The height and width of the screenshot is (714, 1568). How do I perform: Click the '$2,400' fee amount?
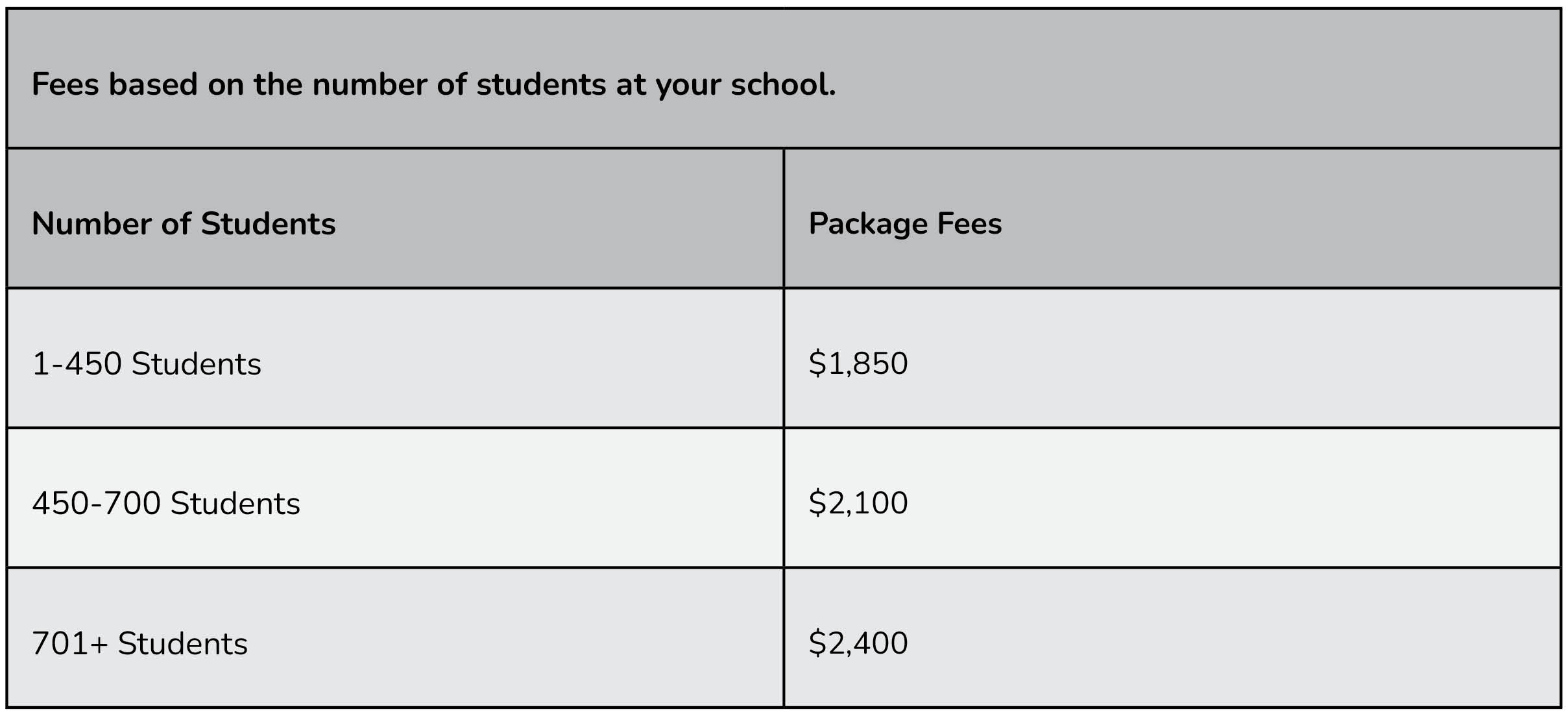coord(858,643)
